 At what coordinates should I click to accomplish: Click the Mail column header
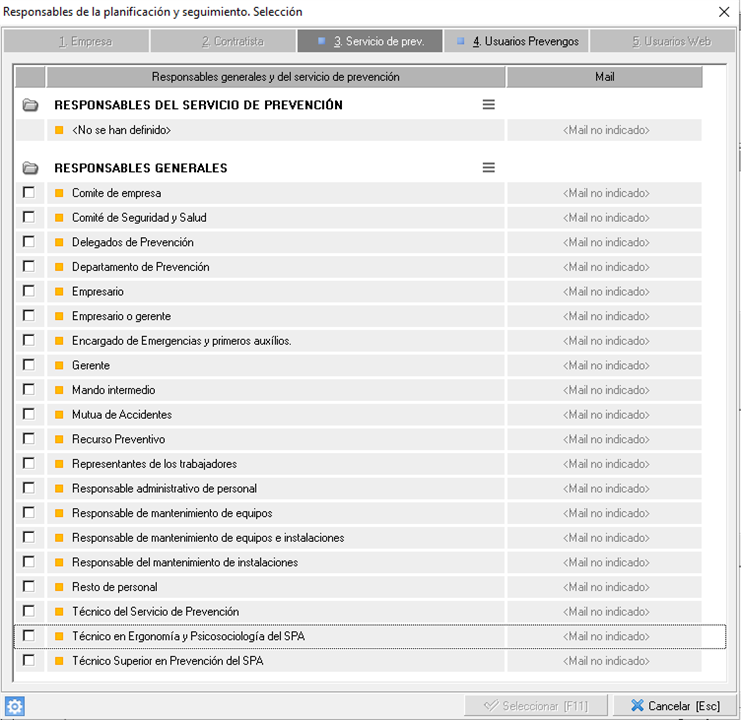[604, 77]
